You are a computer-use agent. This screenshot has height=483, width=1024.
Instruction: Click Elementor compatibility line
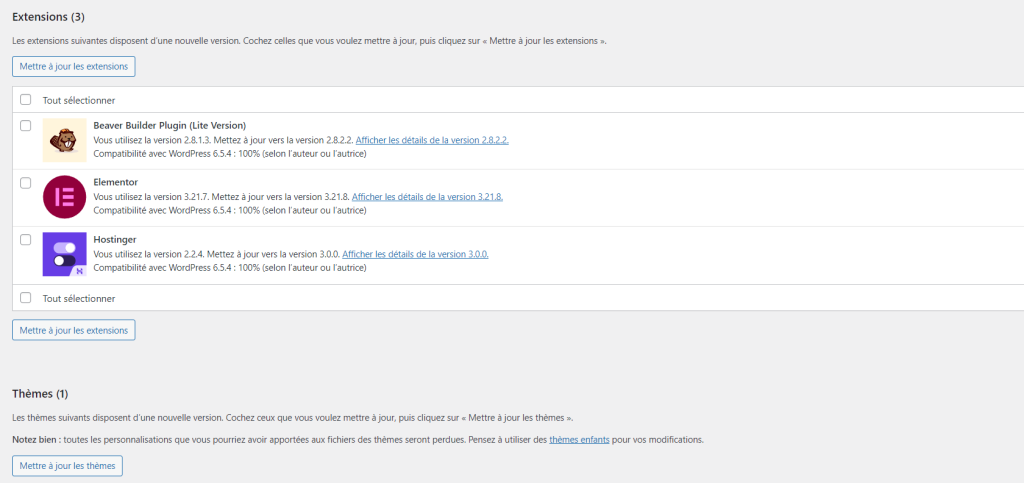pos(230,211)
